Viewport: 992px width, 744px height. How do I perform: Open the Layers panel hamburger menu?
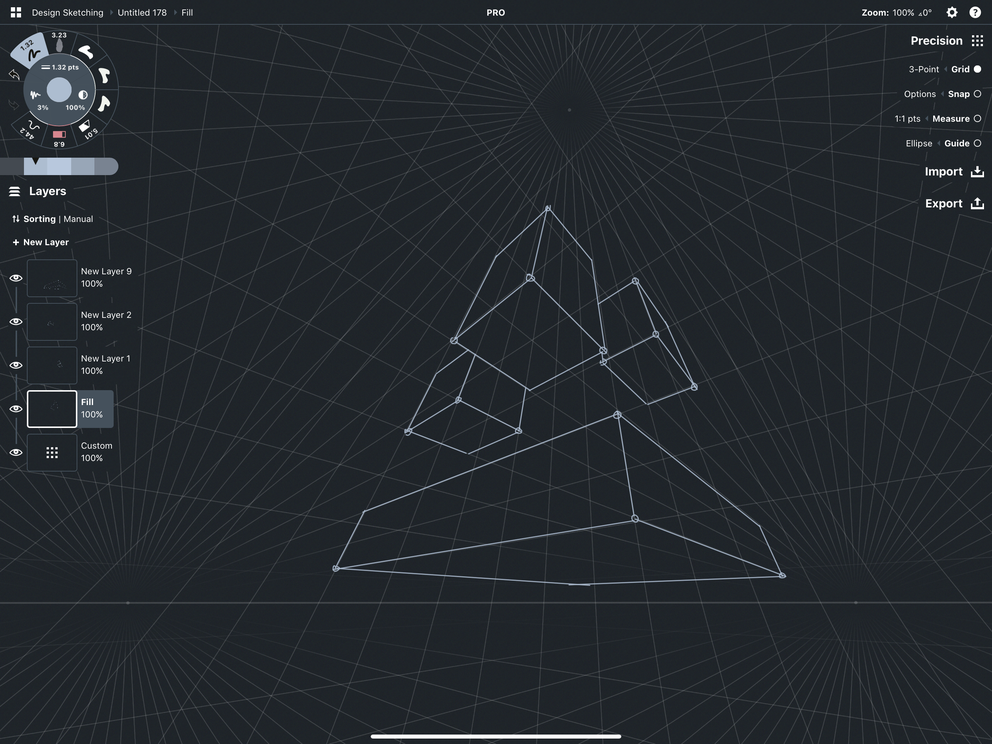pyautogui.click(x=13, y=189)
